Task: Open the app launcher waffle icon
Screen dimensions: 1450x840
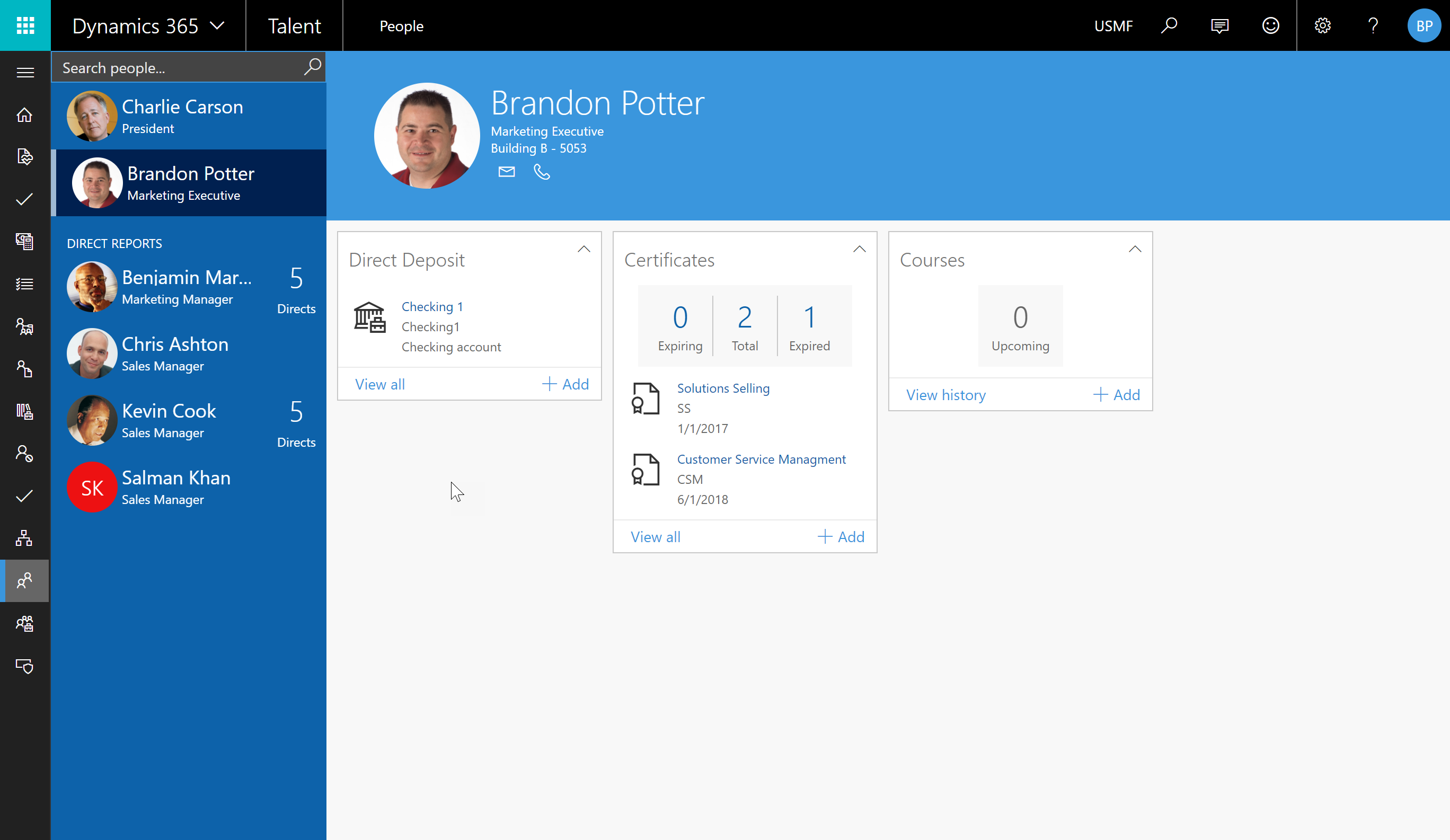Action: [25, 25]
